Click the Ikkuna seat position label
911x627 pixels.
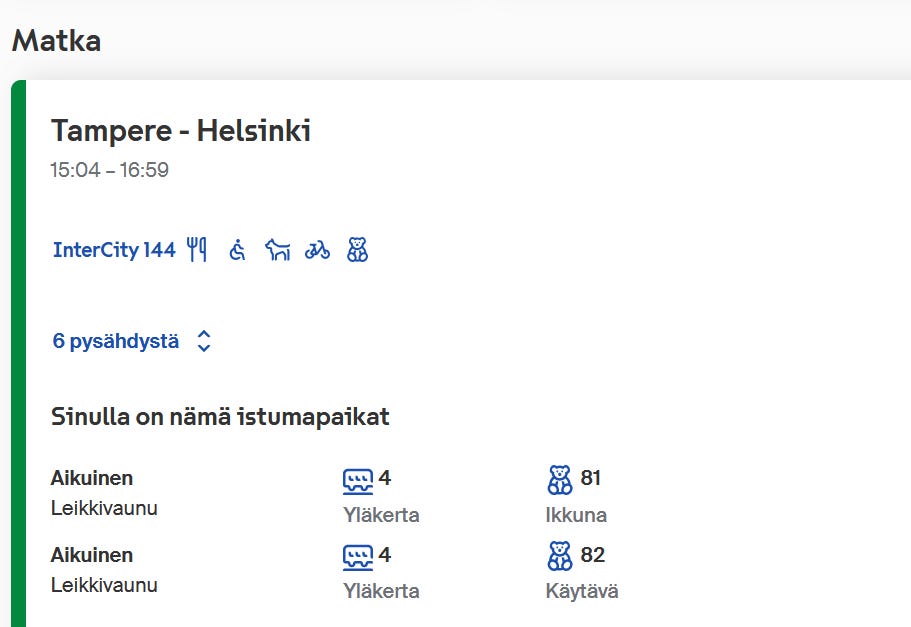coord(576,515)
